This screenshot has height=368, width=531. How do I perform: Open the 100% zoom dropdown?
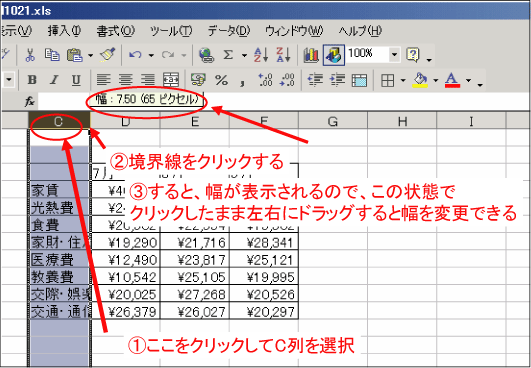click(x=394, y=55)
